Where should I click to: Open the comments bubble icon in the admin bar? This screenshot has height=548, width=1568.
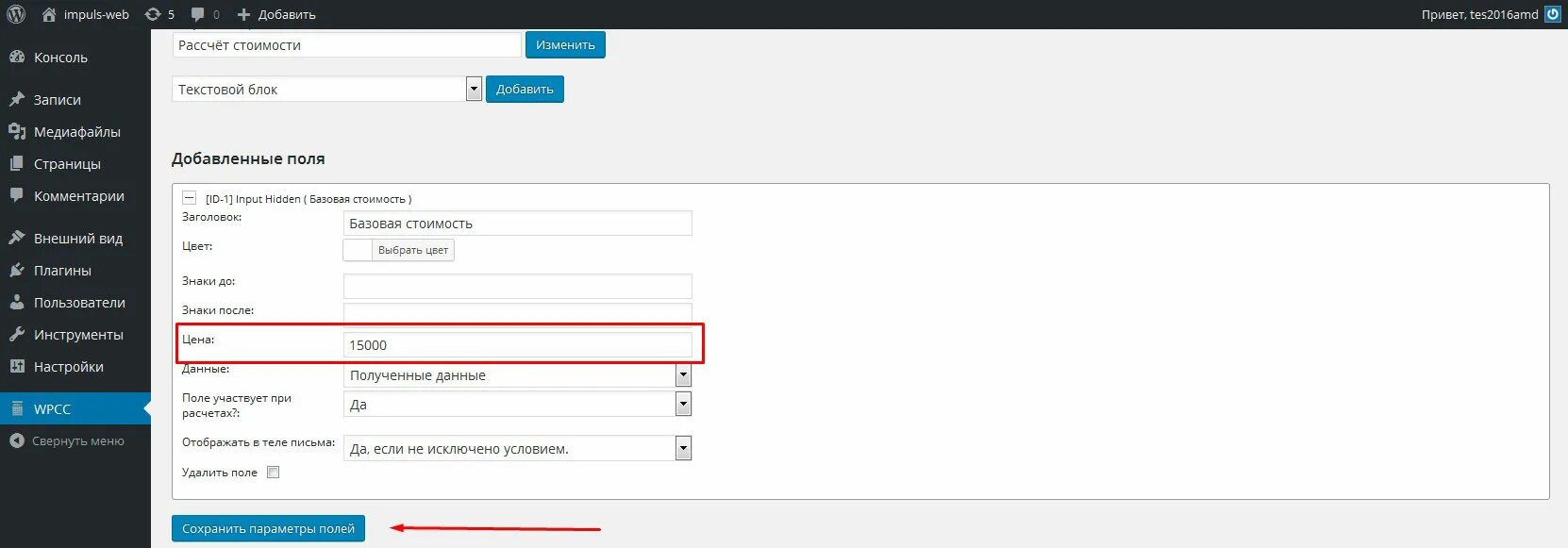coord(197,14)
